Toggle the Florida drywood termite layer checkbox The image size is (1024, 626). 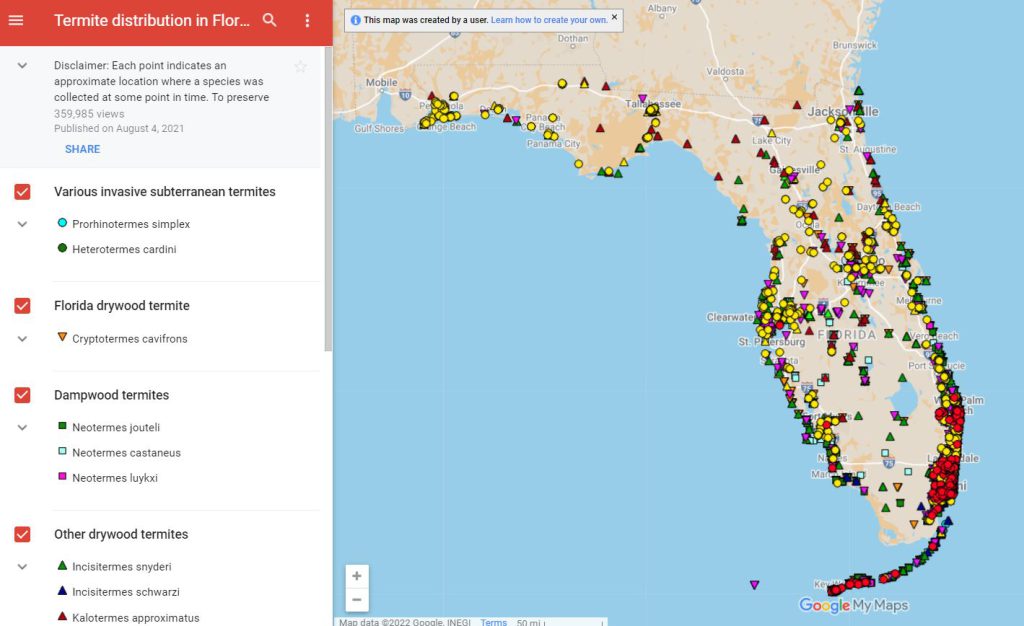tap(22, 306)
